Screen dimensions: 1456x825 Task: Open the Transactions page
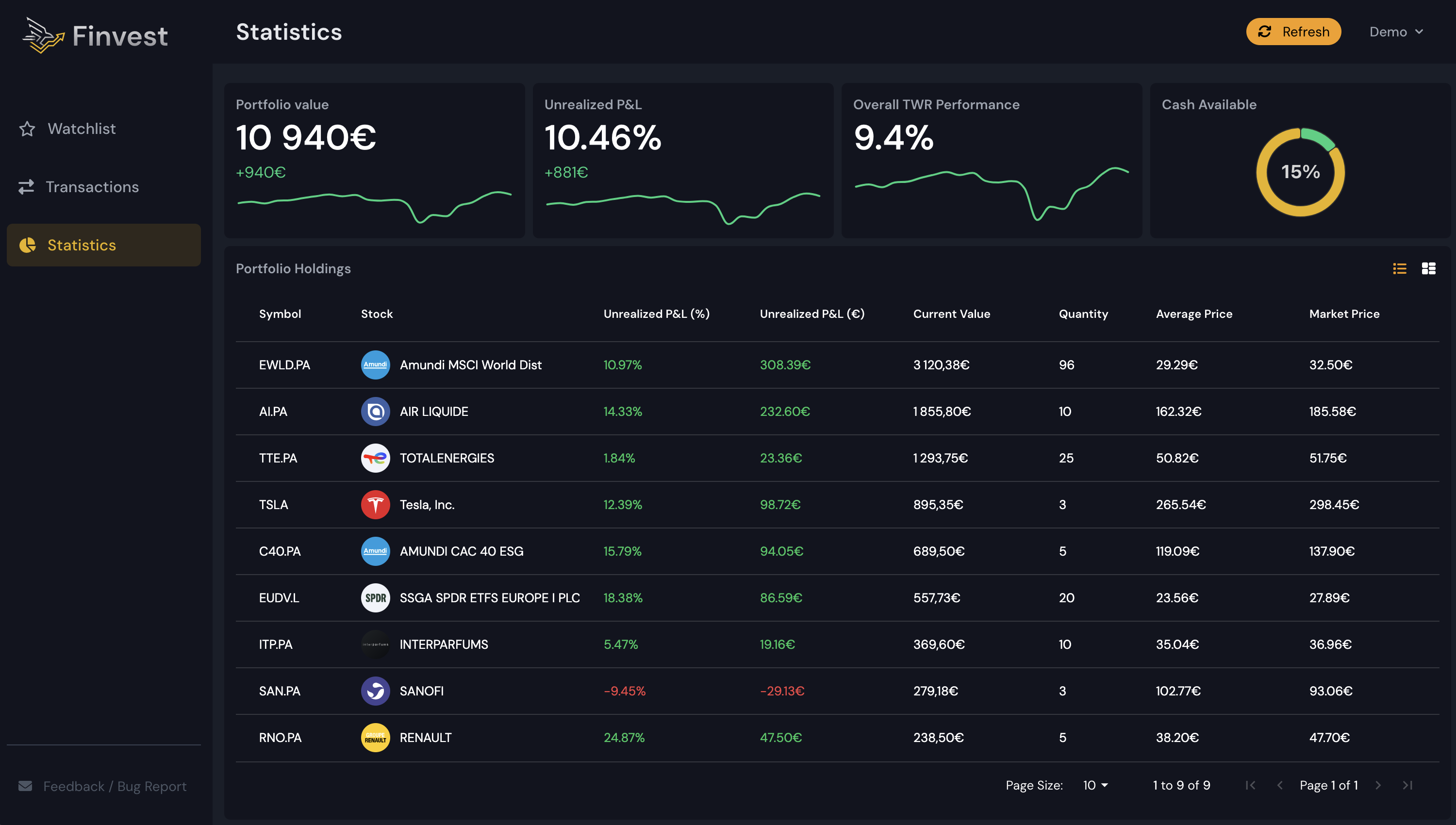pyautogui.click(x=104, y=187)
